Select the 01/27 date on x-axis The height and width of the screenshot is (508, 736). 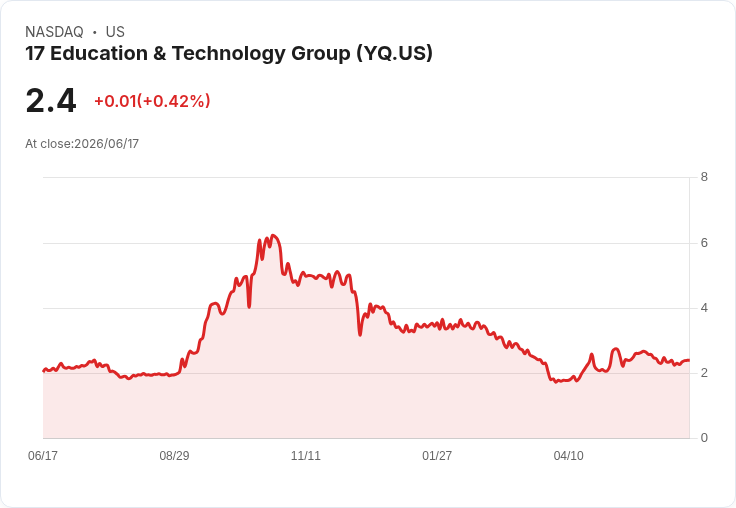tap(437, 455)
